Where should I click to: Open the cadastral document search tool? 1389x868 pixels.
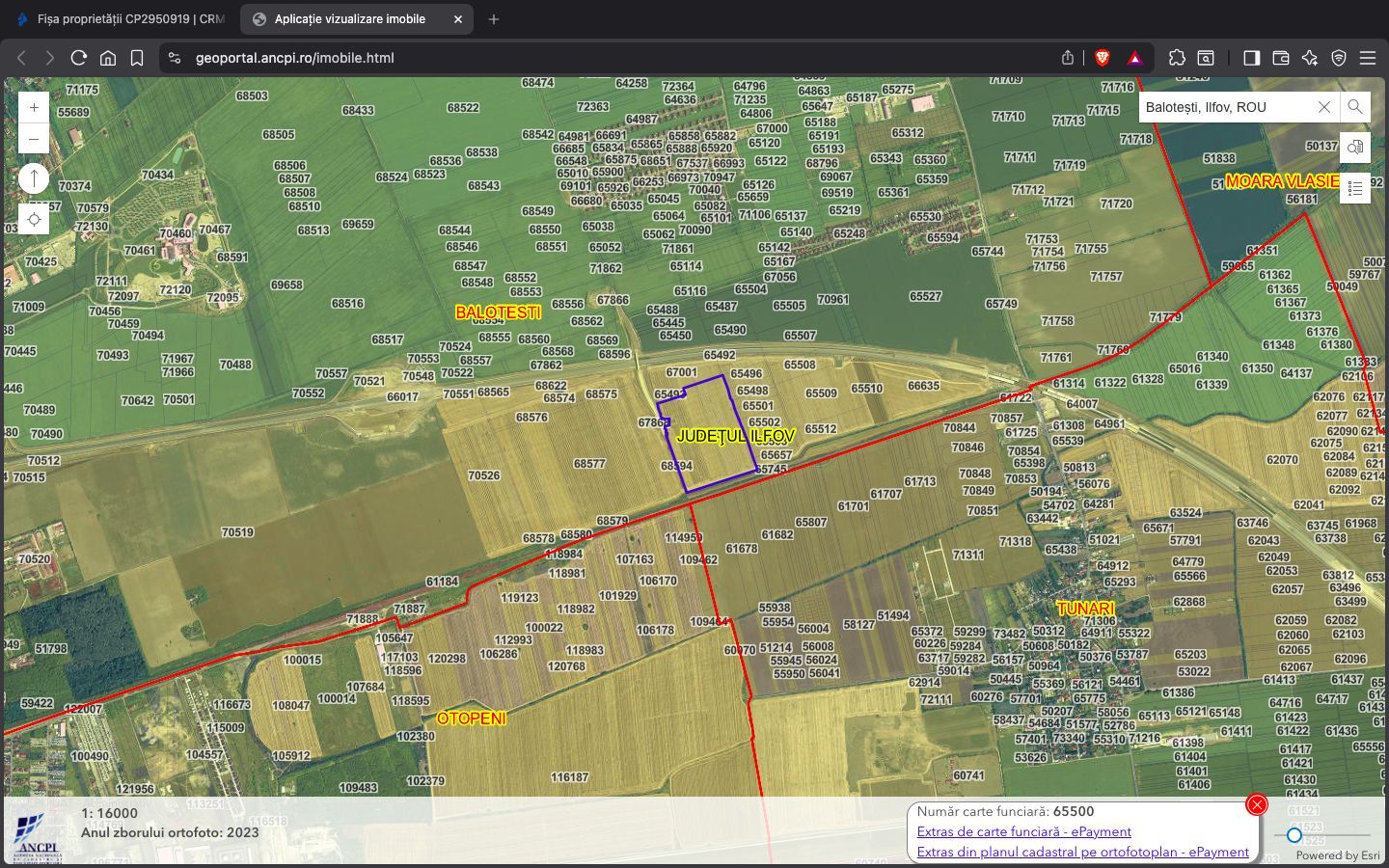pyautogui.click(x=1355, y=148)
